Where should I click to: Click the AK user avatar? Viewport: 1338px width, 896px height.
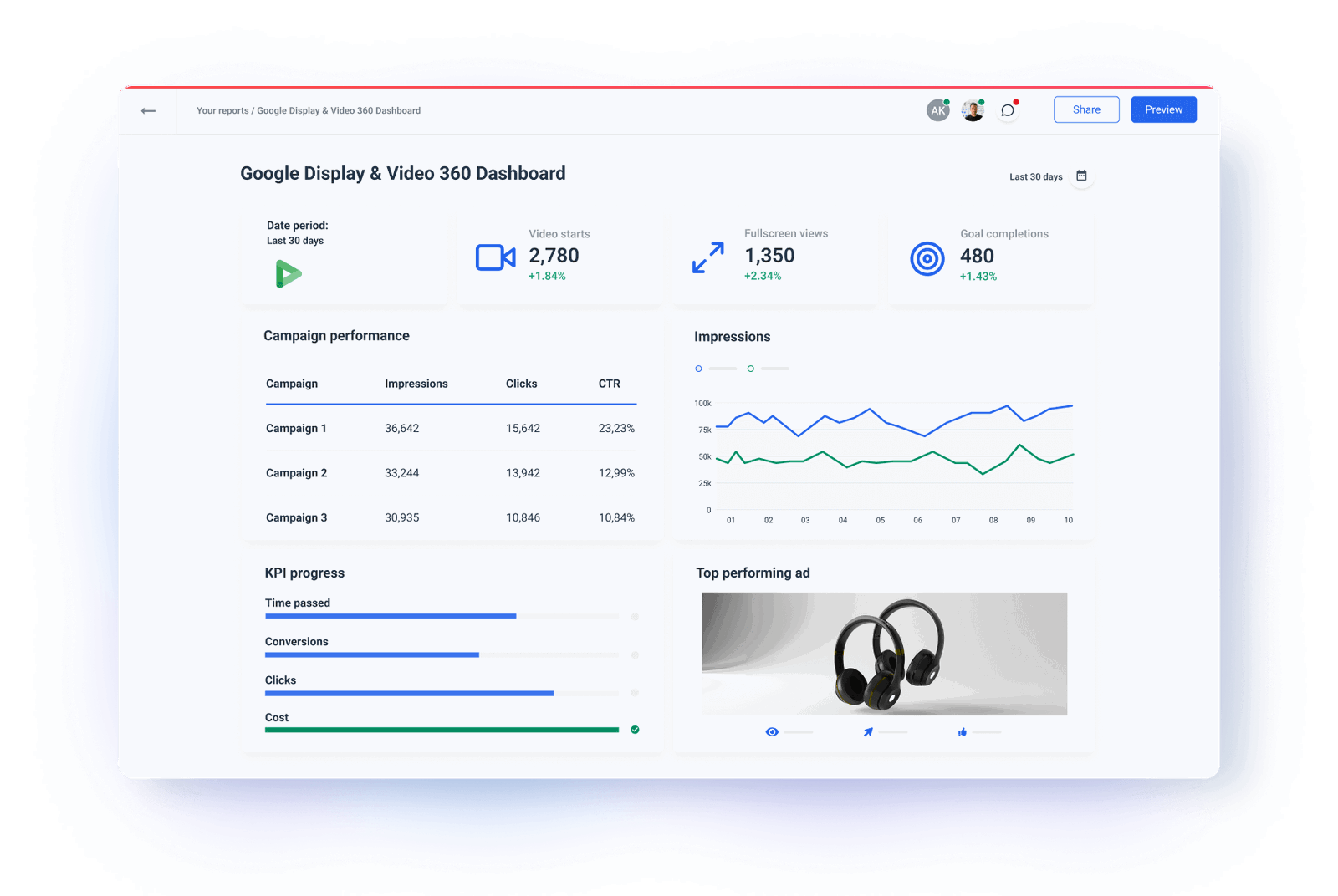click(937, 109)
